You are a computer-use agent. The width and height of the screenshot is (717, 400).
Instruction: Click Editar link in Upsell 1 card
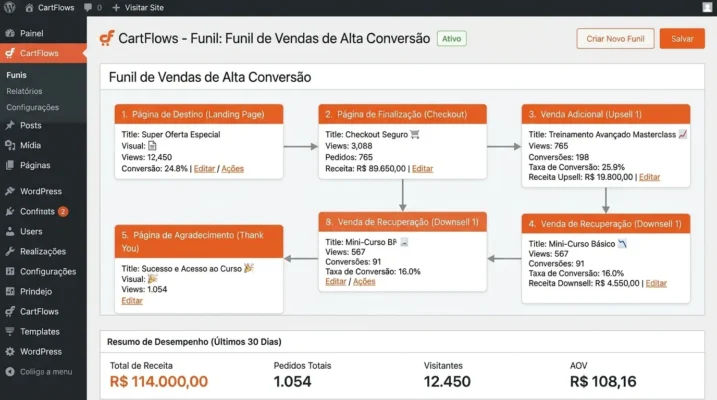pos(649,177)
